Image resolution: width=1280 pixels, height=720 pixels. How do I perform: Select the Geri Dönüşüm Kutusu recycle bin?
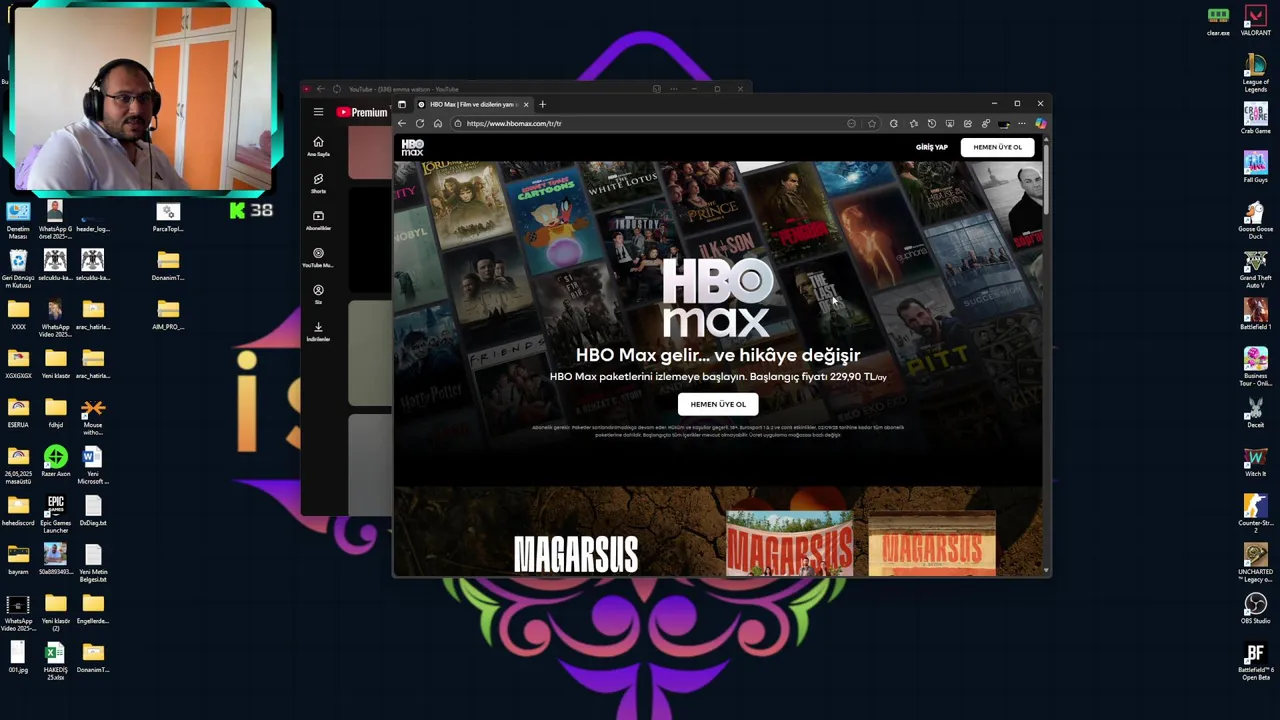point(18,268)
